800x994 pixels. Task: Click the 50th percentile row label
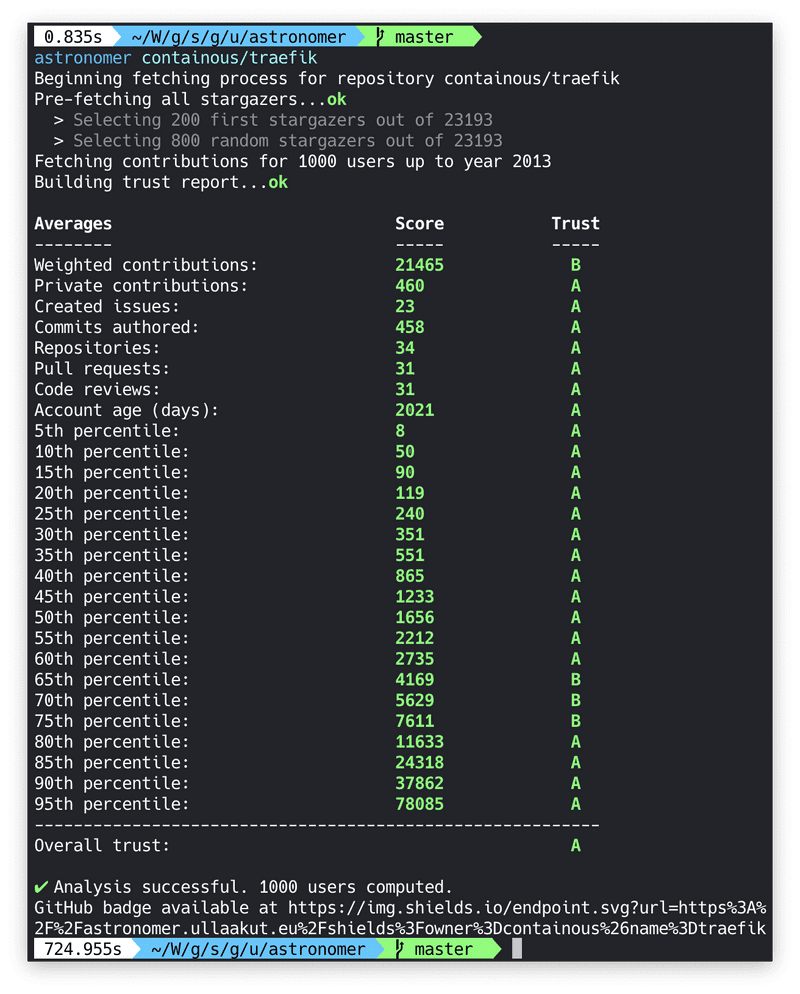point(112,618)
